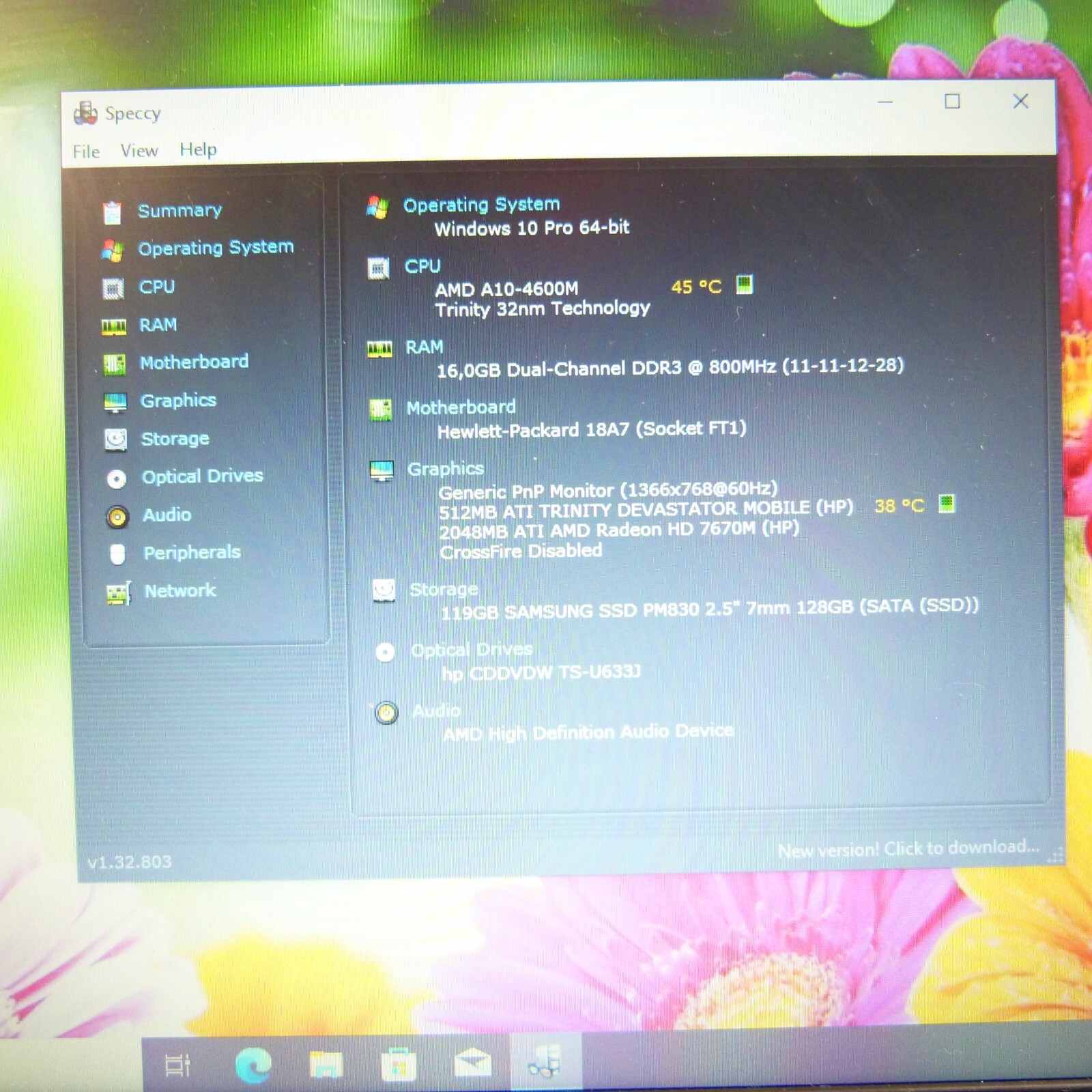This screenshot has width=1092, height=1092.
Task: Open Microsoft Store from the taskbar
Action: pos(399,1065)
